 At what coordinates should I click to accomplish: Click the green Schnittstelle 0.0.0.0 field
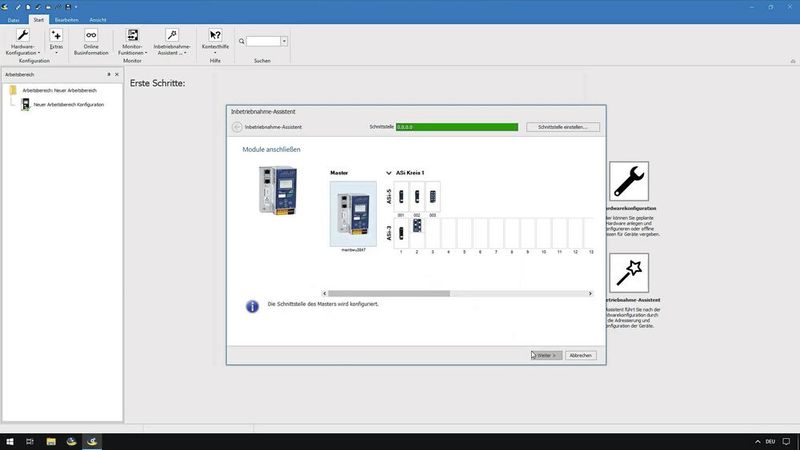point(457,127)
